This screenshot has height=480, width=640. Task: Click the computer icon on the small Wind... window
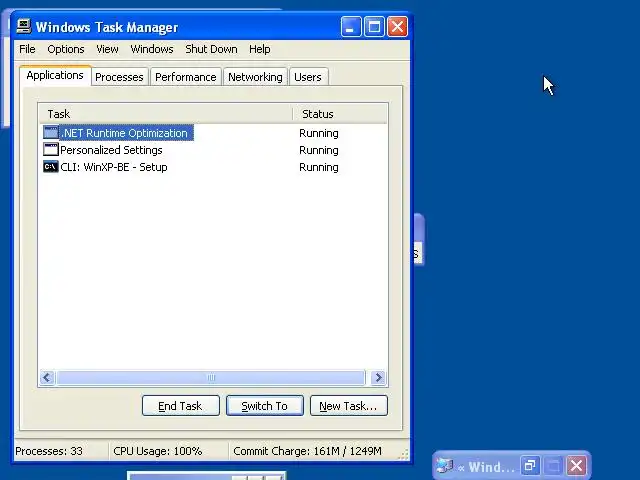pos(444,465)
